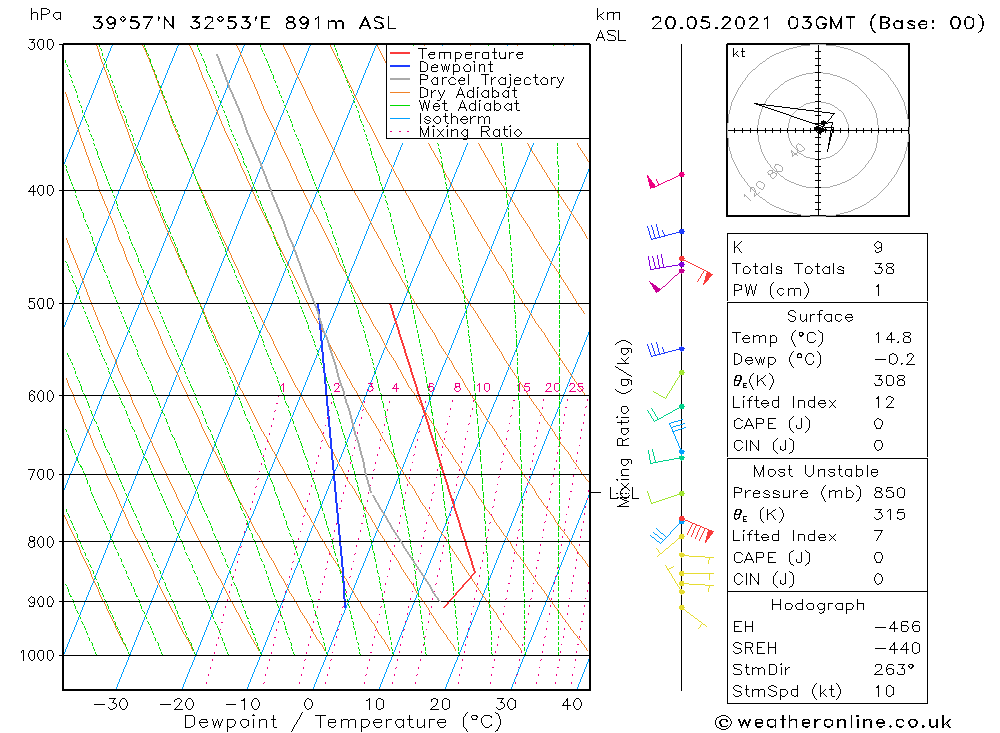Click the 0 temperature axis label

click(x=309, y=704)
